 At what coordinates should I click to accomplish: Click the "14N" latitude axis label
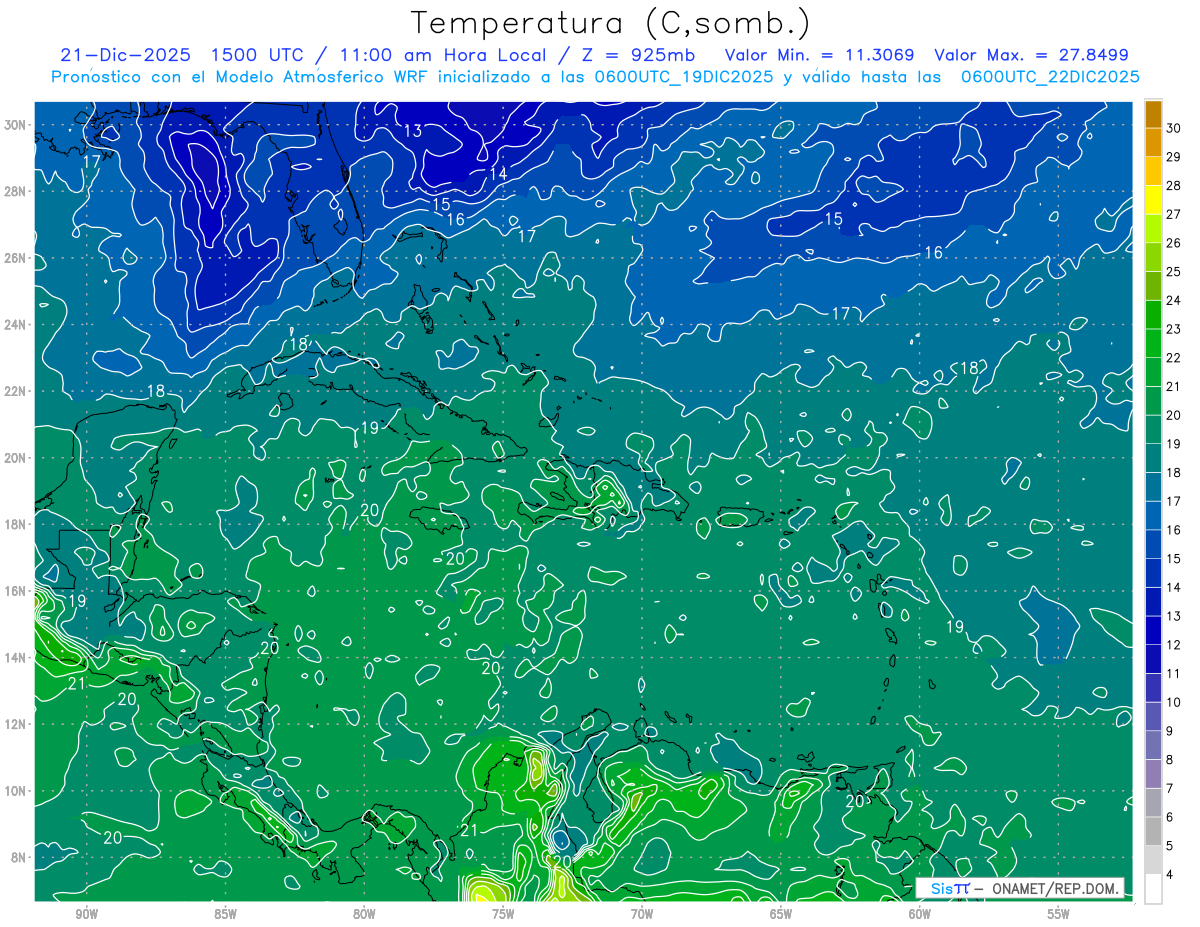(16, 658)
